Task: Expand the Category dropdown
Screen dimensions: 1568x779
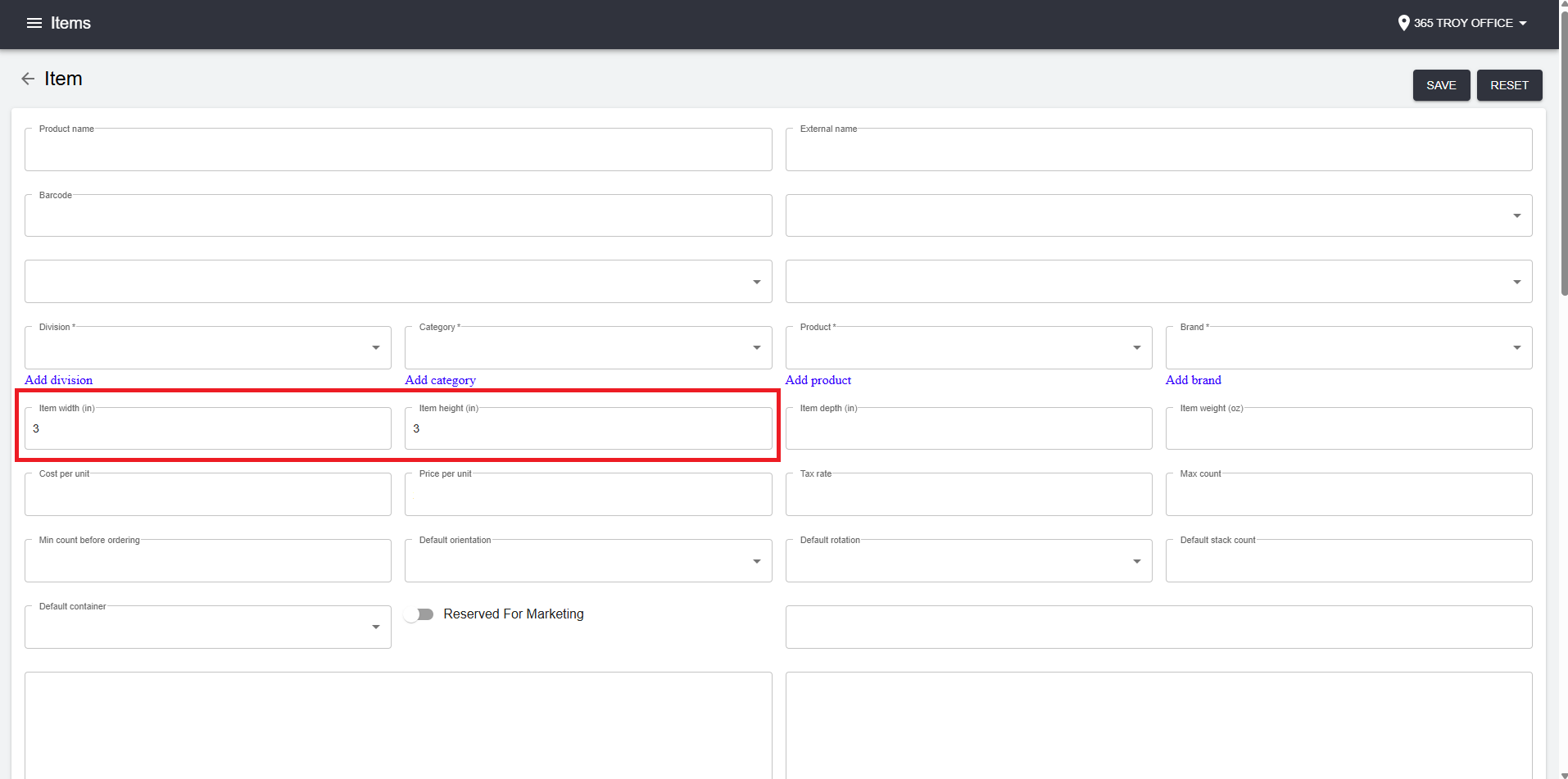Action: tap(755, 347)
